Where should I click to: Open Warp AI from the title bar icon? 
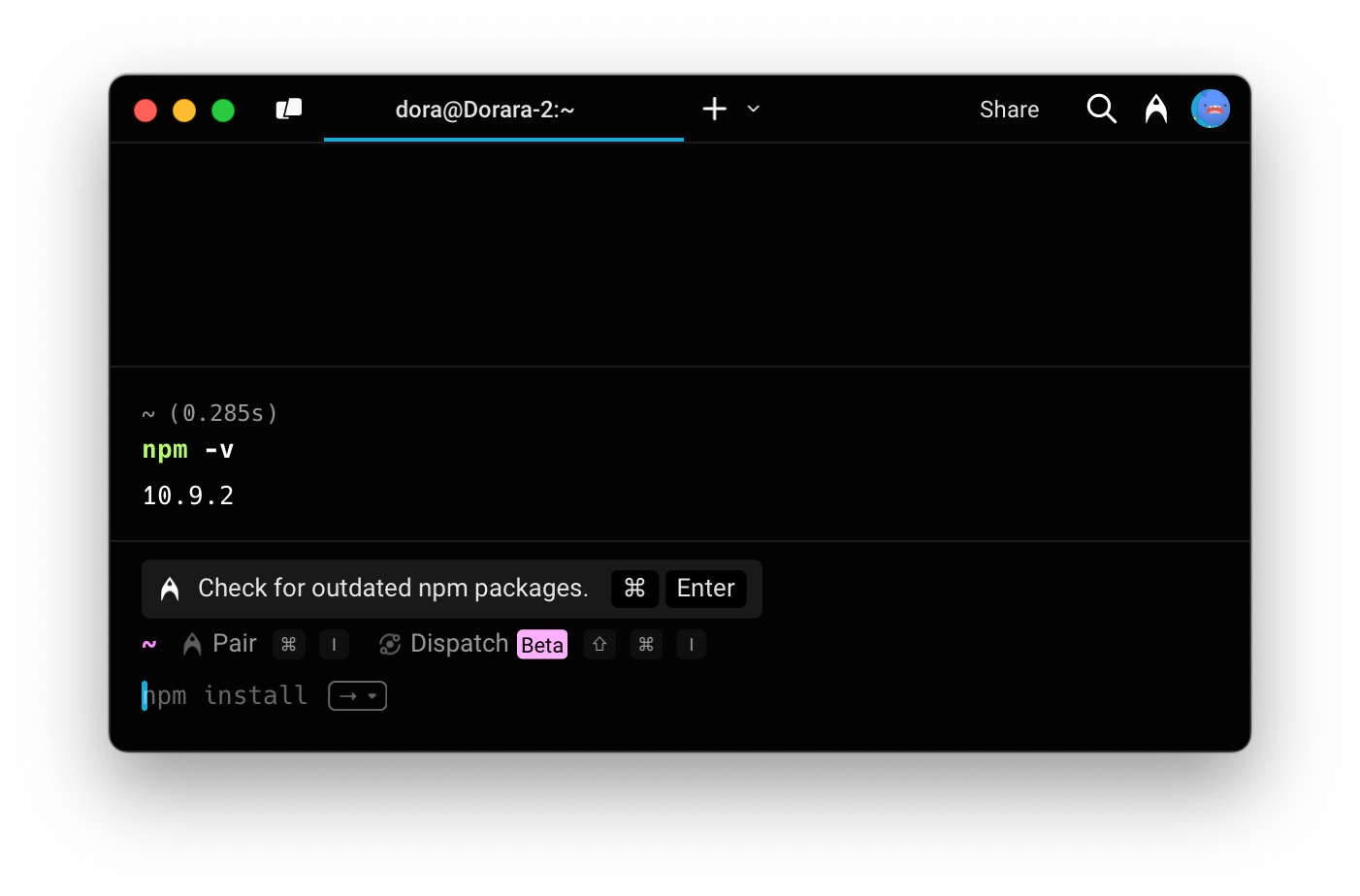1155,109
